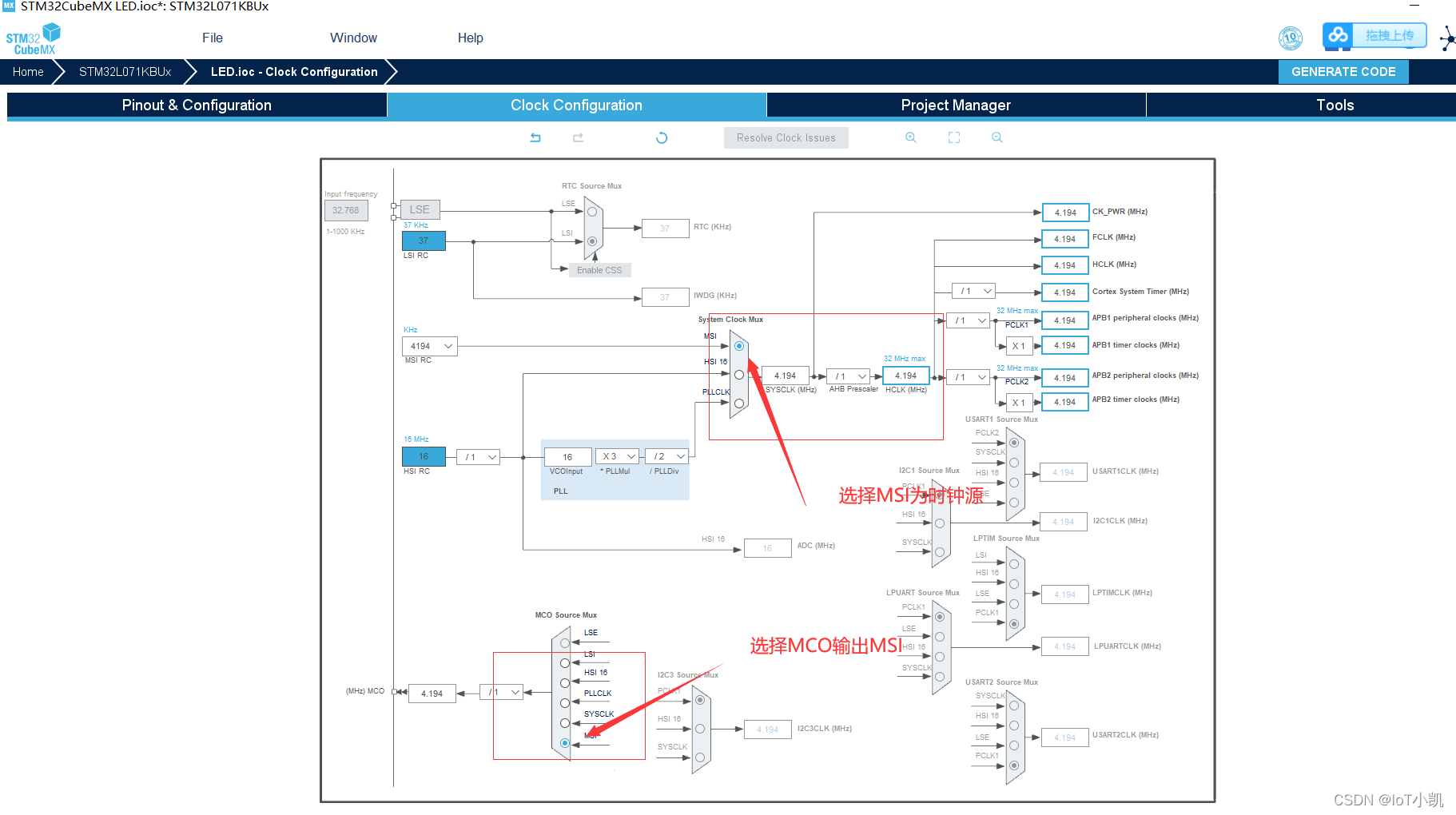Zoom in on the clock diagram

[x=910, y=137]
